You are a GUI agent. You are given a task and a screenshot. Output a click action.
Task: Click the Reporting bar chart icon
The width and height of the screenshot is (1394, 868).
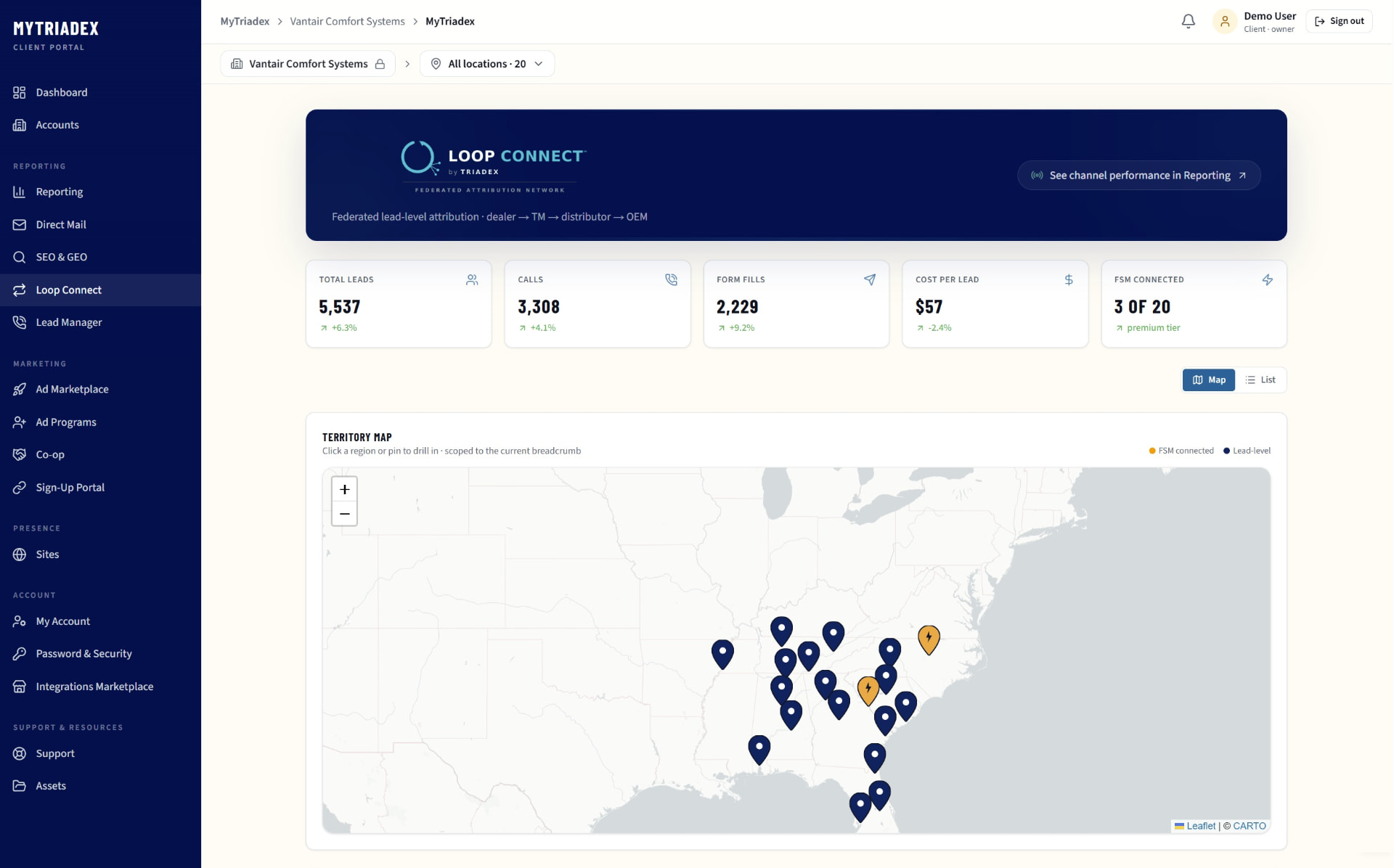[x=20, y=192]
